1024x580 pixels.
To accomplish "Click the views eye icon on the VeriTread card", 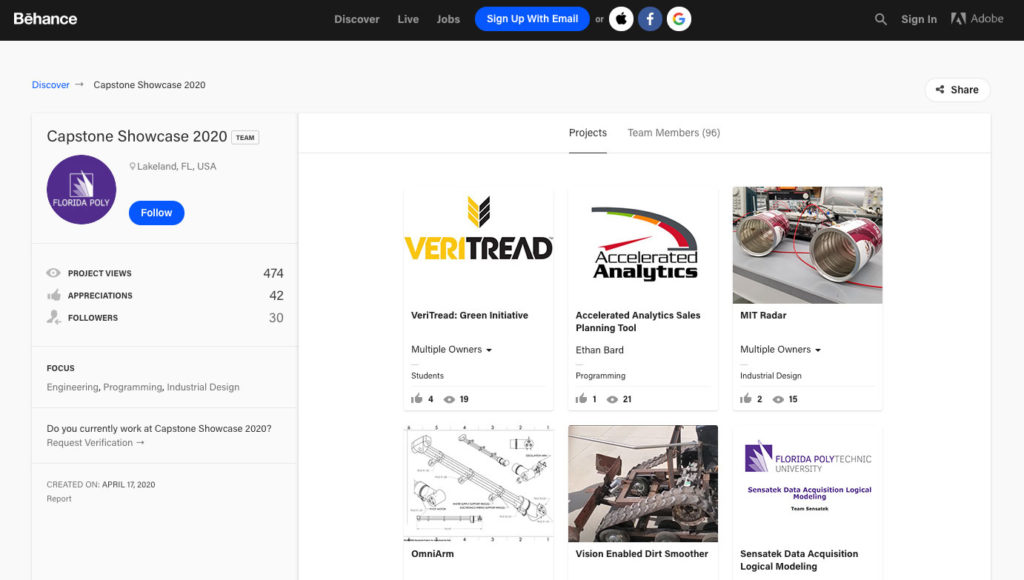I will coord(449,399).
